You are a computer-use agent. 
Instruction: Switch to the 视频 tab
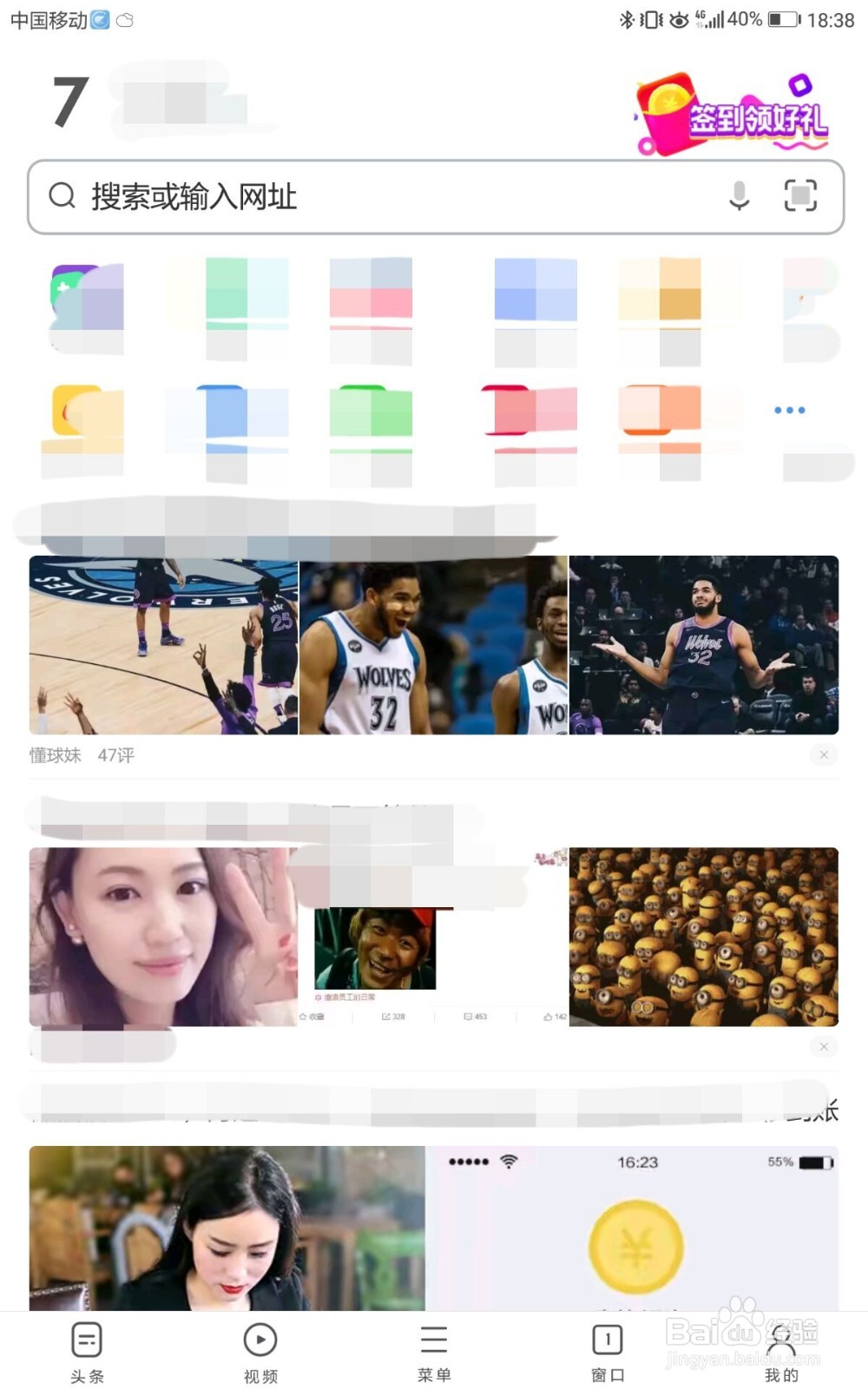tap(260, 1352)
